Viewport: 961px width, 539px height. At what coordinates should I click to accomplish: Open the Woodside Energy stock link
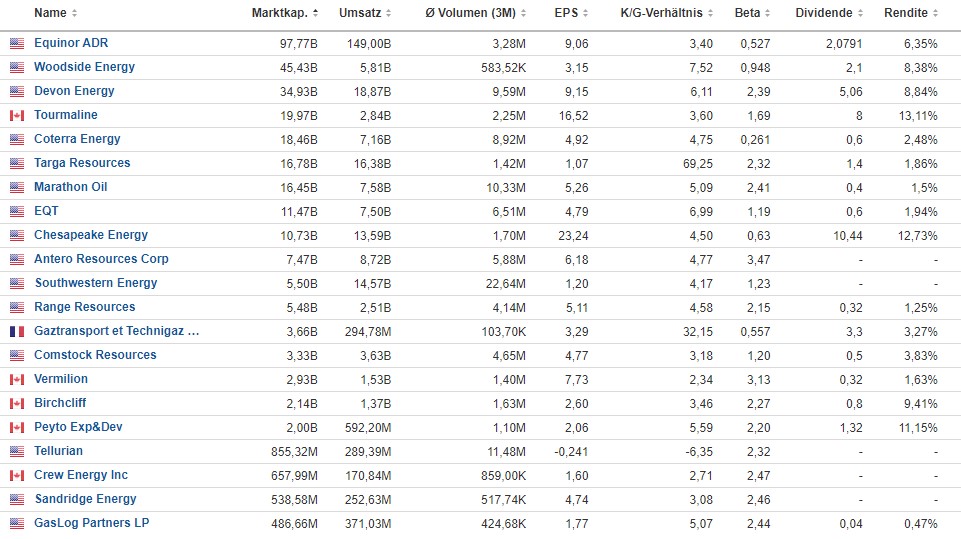tap(84, 67)
